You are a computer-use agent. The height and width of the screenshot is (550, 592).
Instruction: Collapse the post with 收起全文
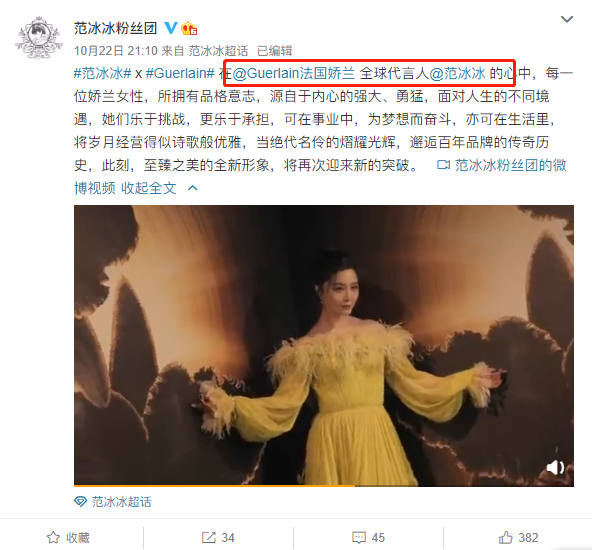(149, 188)
